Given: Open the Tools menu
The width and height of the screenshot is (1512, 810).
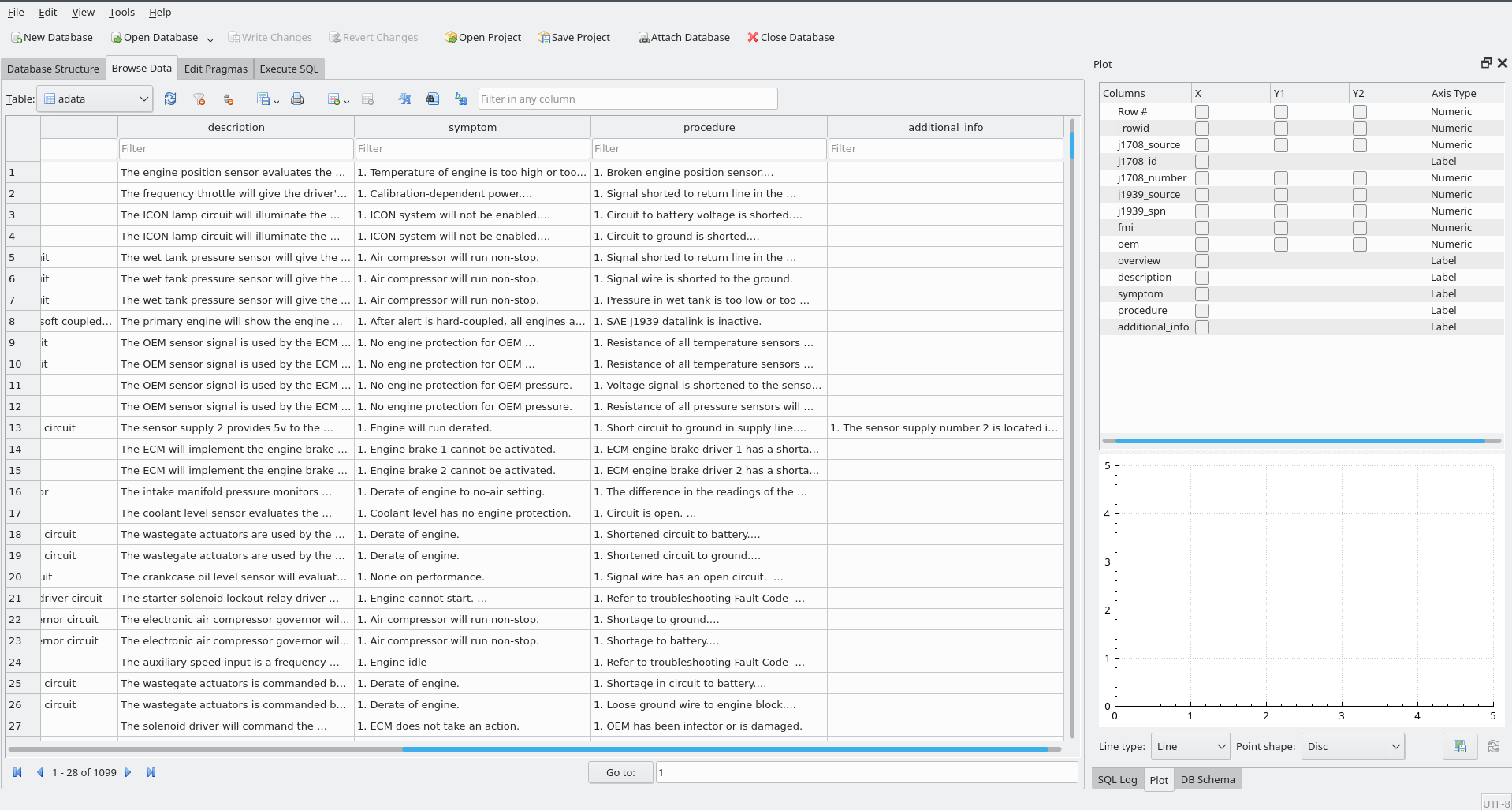Looking at the screenshot, I should coord(121,12).
